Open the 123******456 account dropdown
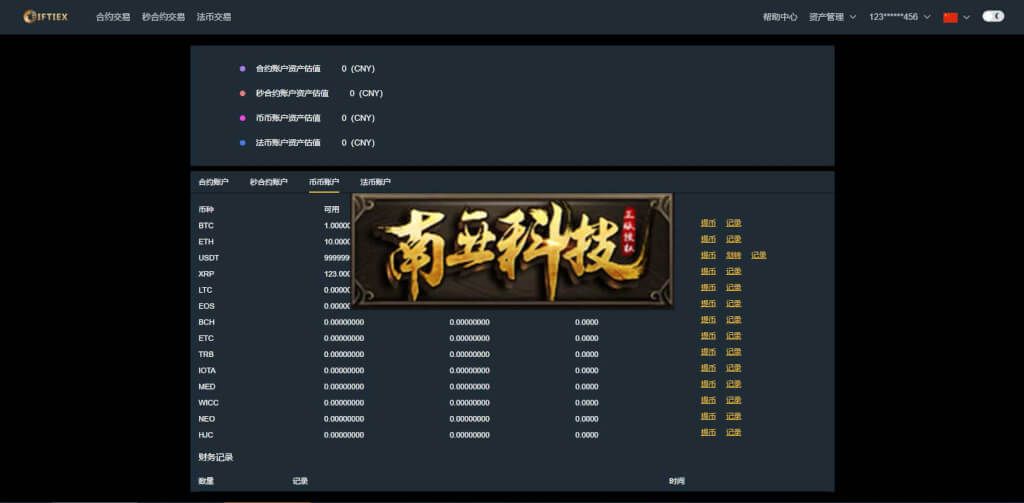1024x503 pixels. tap(899, 17)
